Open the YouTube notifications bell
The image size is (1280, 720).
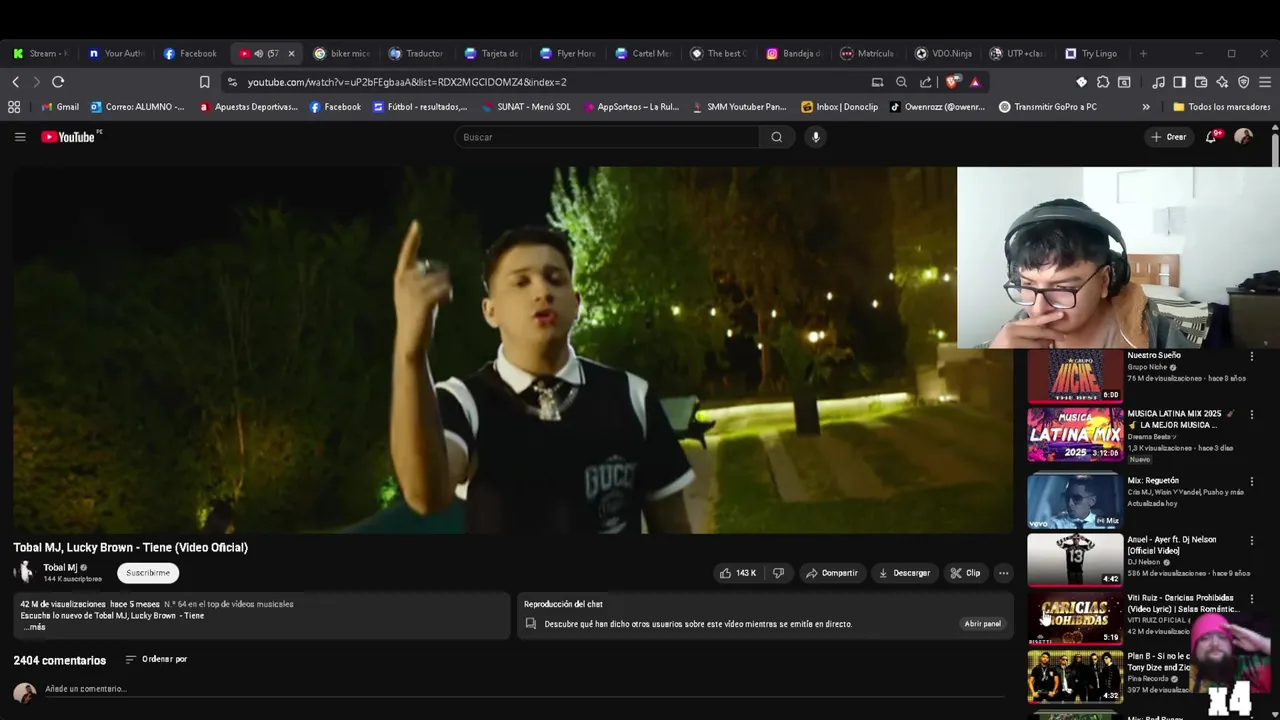pyautogui.click(x=1211, y=137)
